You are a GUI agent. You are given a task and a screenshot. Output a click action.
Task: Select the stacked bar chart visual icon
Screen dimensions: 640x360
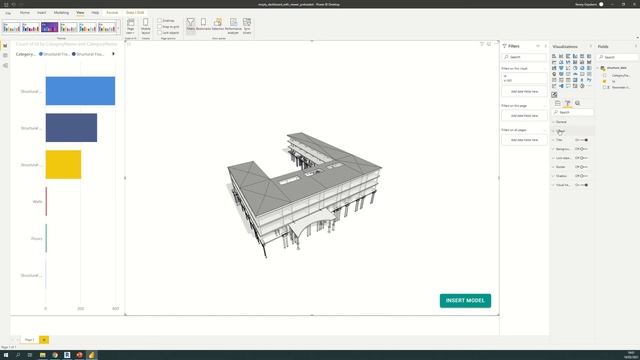click(554, 56)
